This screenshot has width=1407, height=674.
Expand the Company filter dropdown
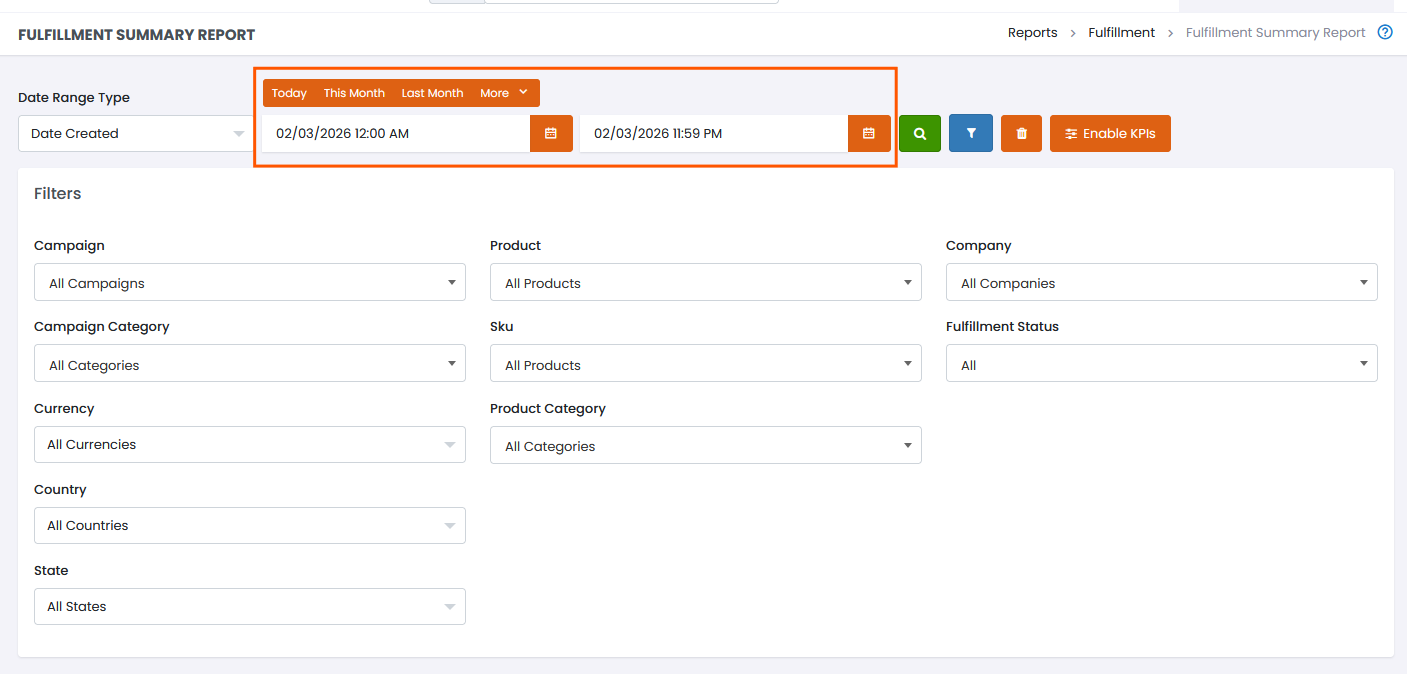[x=1161, y=283]
